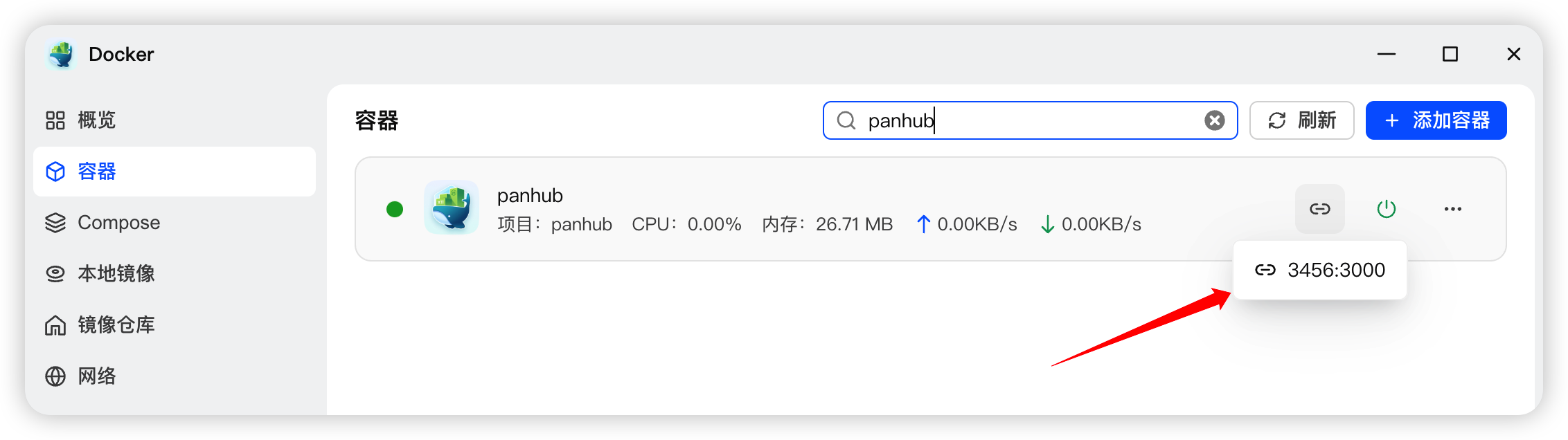This screenshot has height=440, width=1568.
Task: Click the panhub container whale thumbnail
Action: (452, 208)
